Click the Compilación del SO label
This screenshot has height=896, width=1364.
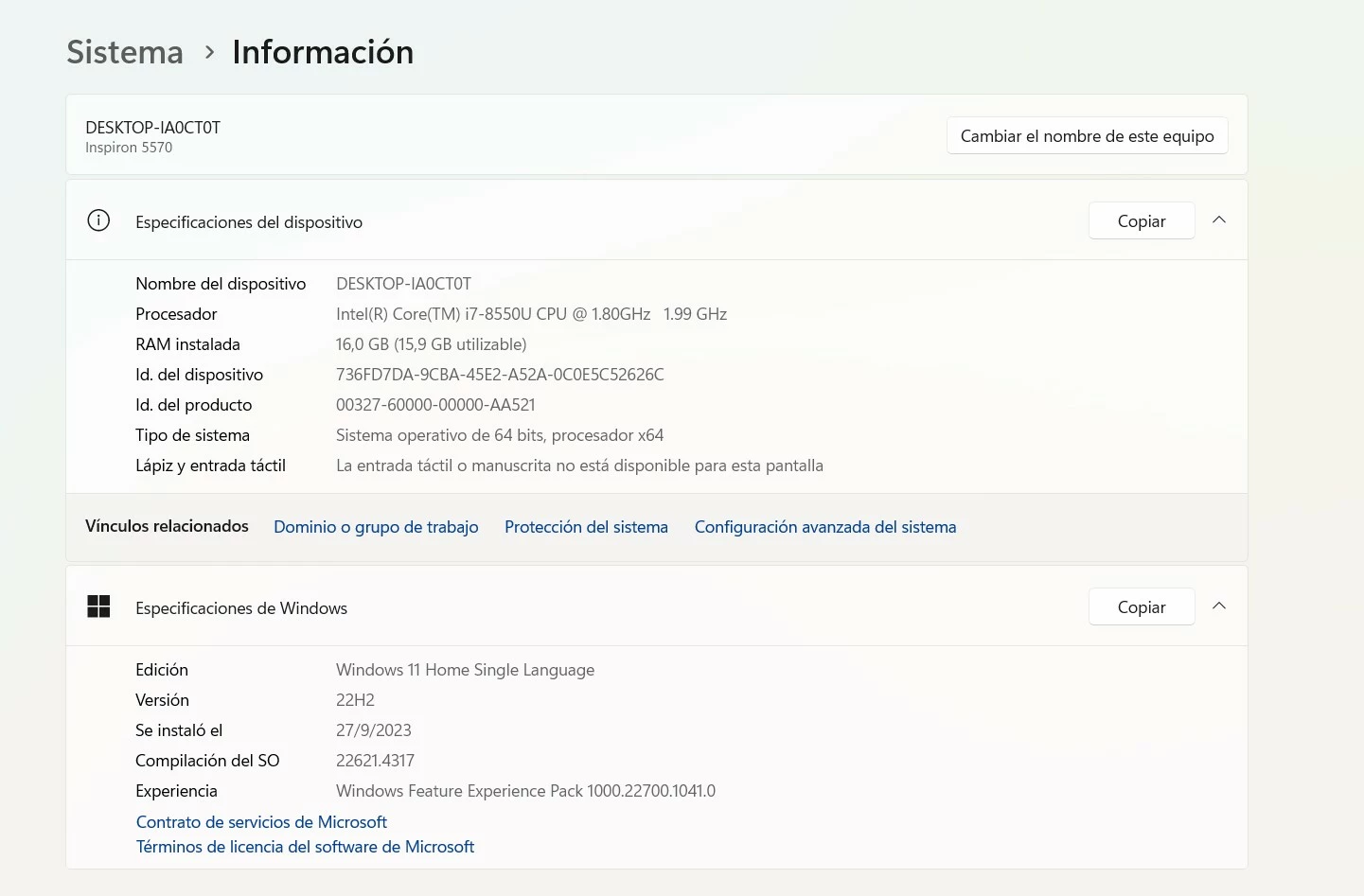pyautogui.click(x=207, y=761)
